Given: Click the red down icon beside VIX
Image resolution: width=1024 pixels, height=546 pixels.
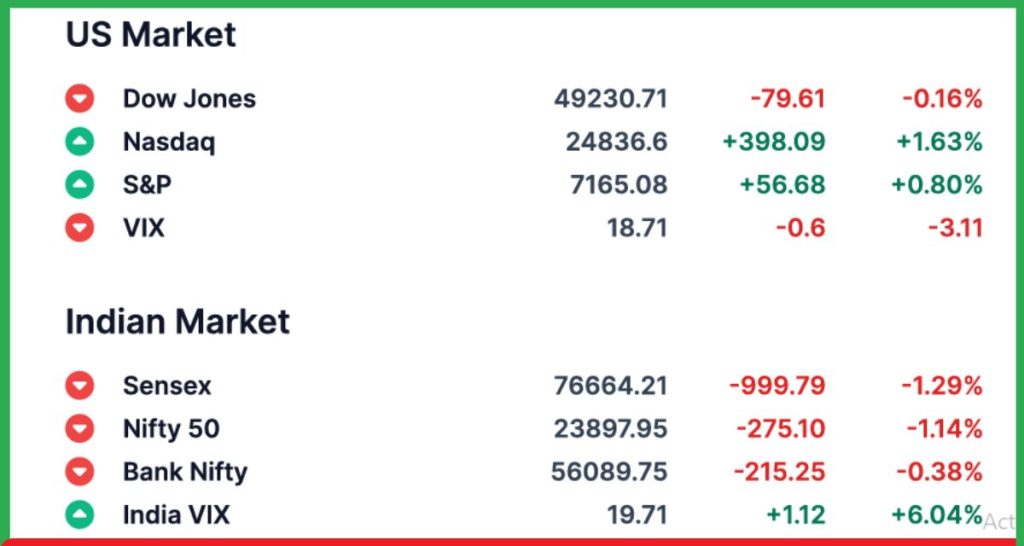Looking at the screenshot, I should point(79,228).
